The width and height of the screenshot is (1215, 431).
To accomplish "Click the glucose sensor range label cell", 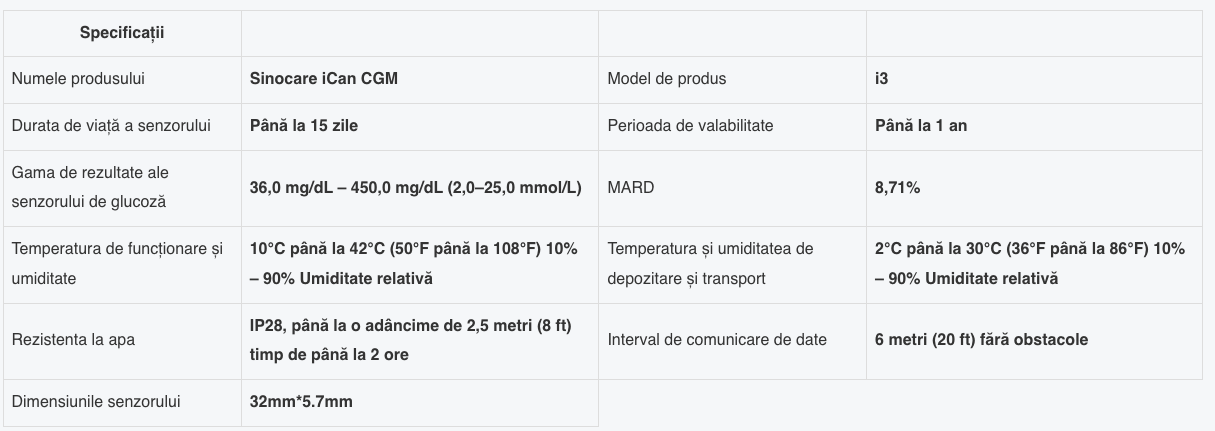I will [90, 187].
